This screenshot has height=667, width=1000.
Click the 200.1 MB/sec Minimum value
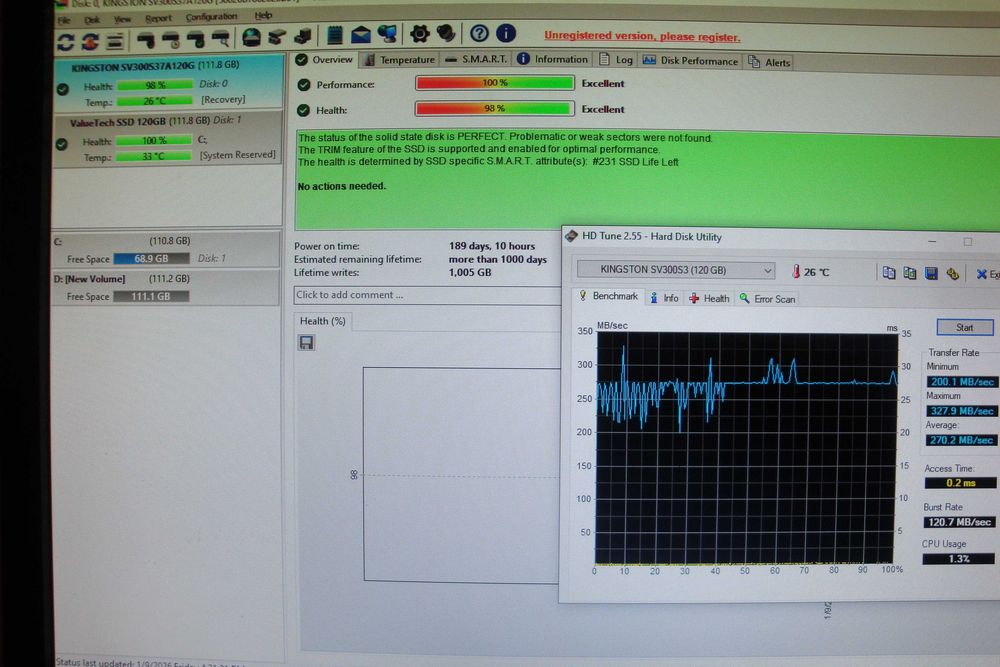point(962,381)
